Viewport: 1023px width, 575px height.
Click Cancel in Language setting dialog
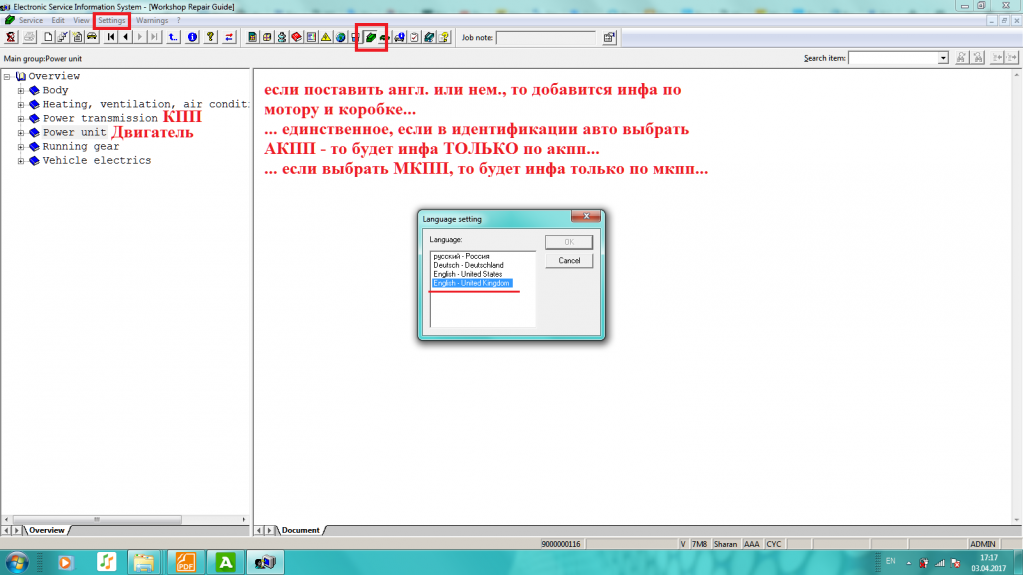[569, 260]
